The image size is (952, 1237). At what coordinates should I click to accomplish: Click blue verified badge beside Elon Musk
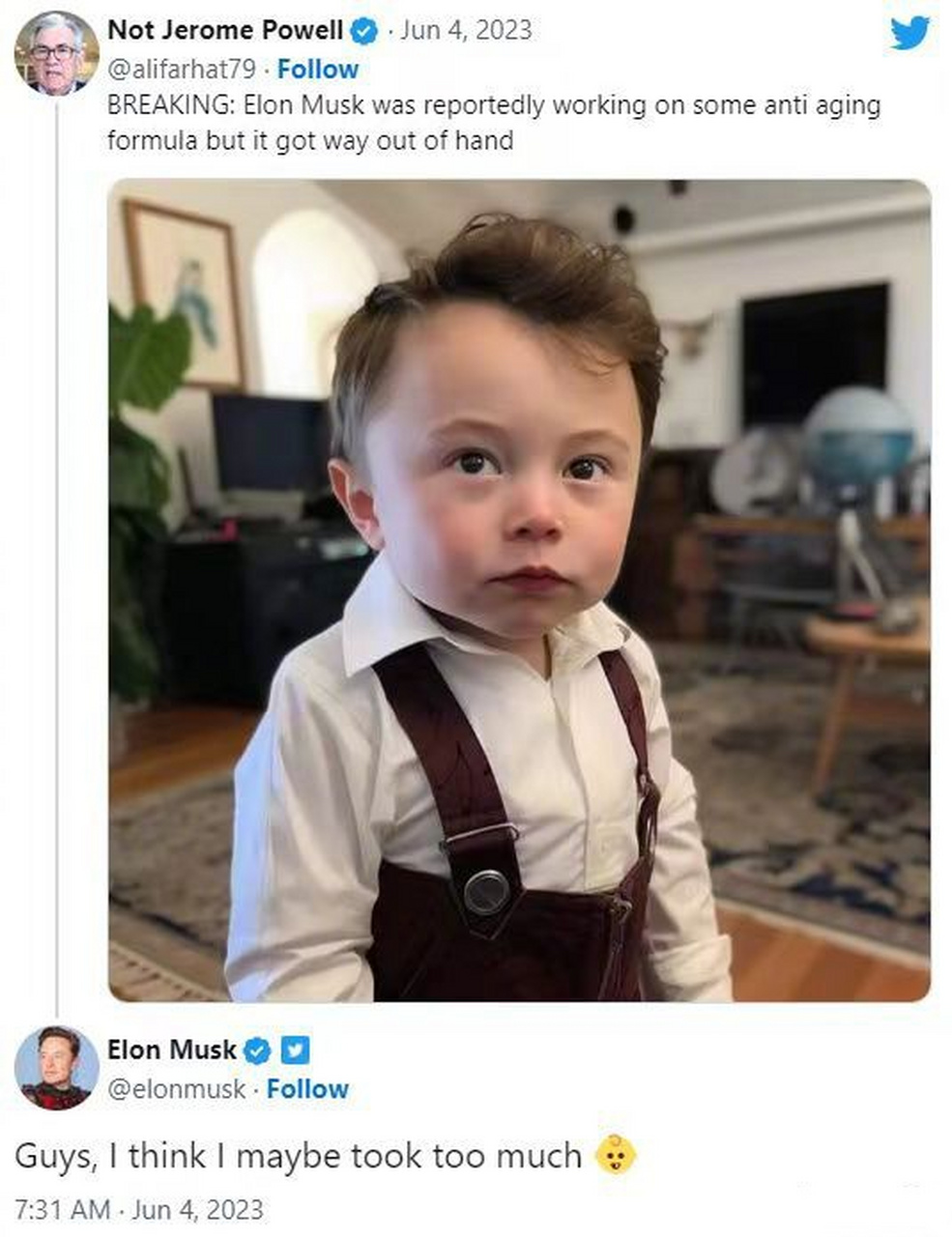coord(257,1050)
